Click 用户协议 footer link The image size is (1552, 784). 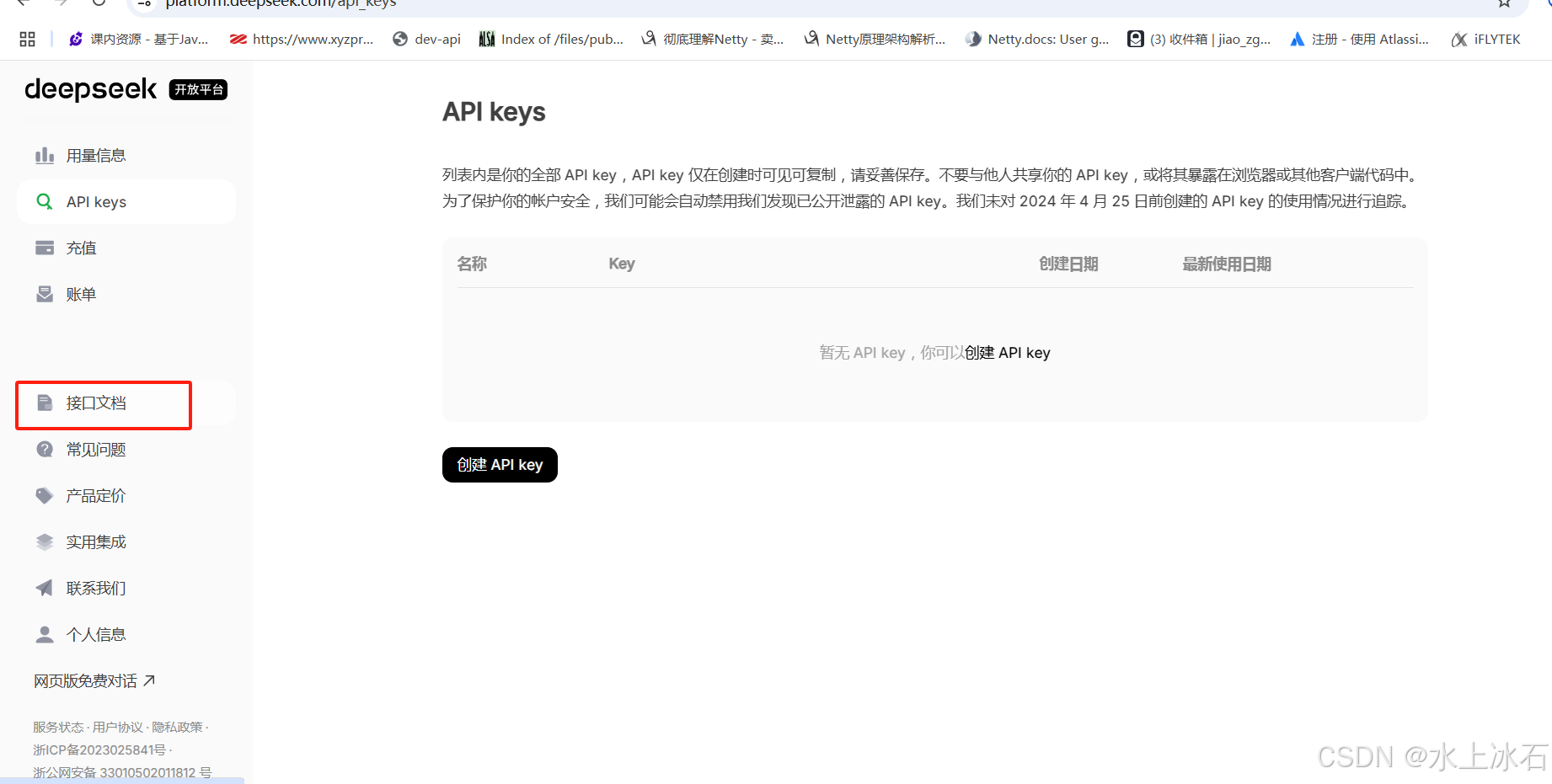click(x=118, y=727)
